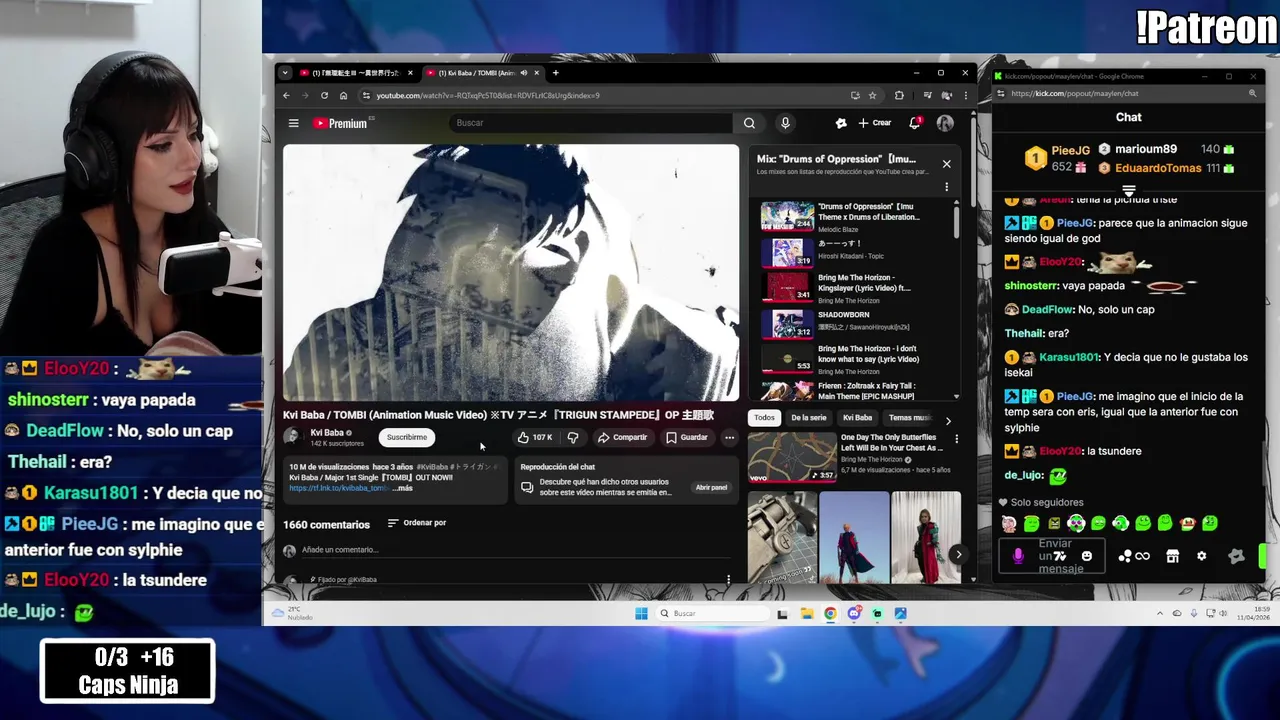
Task: Bookmark this page with the star icon
Action: [x=873, y=95]
